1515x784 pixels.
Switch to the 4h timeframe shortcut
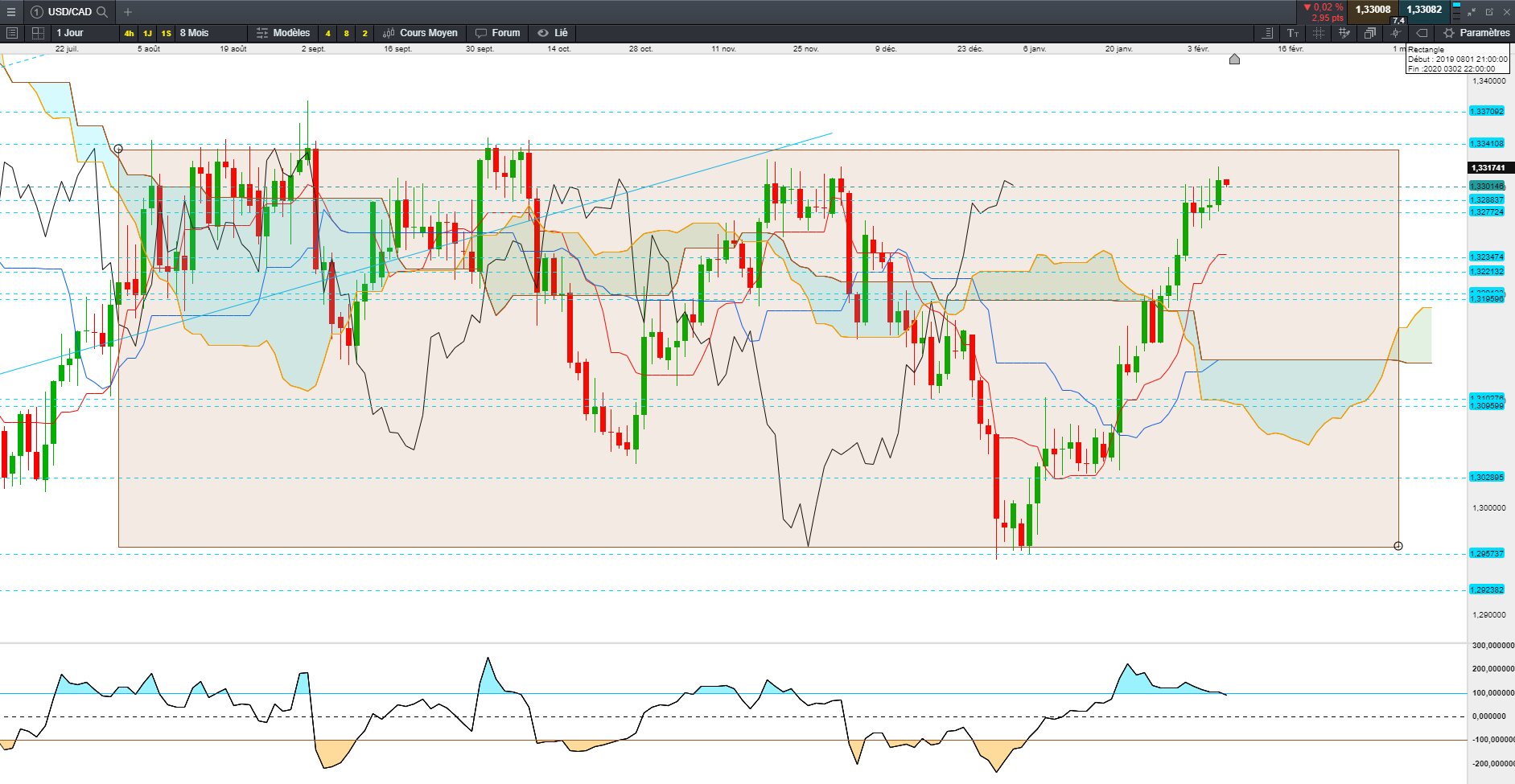pyautogui.click(x=129, y=33)
